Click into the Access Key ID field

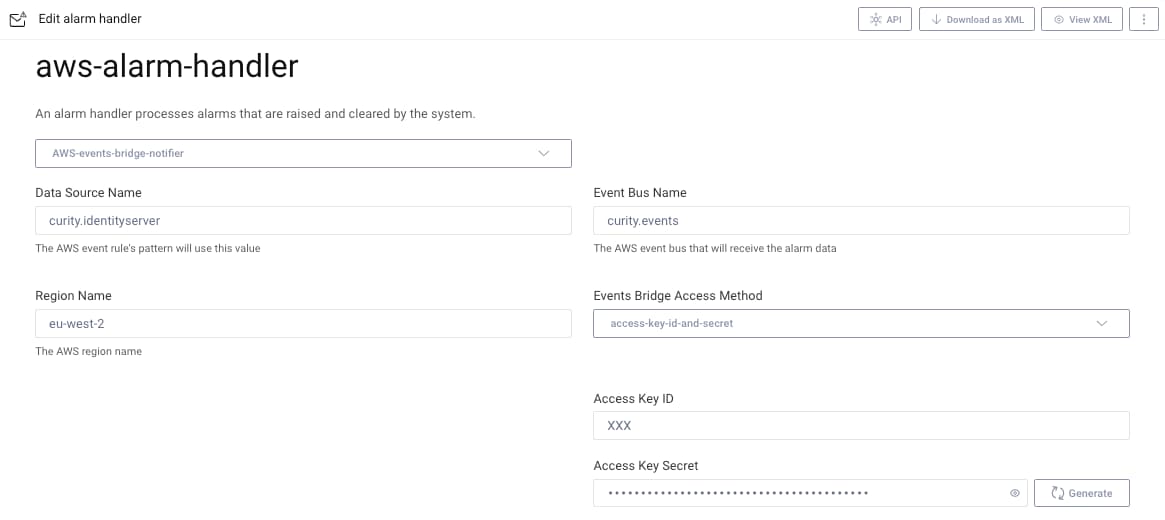(860, 425)
